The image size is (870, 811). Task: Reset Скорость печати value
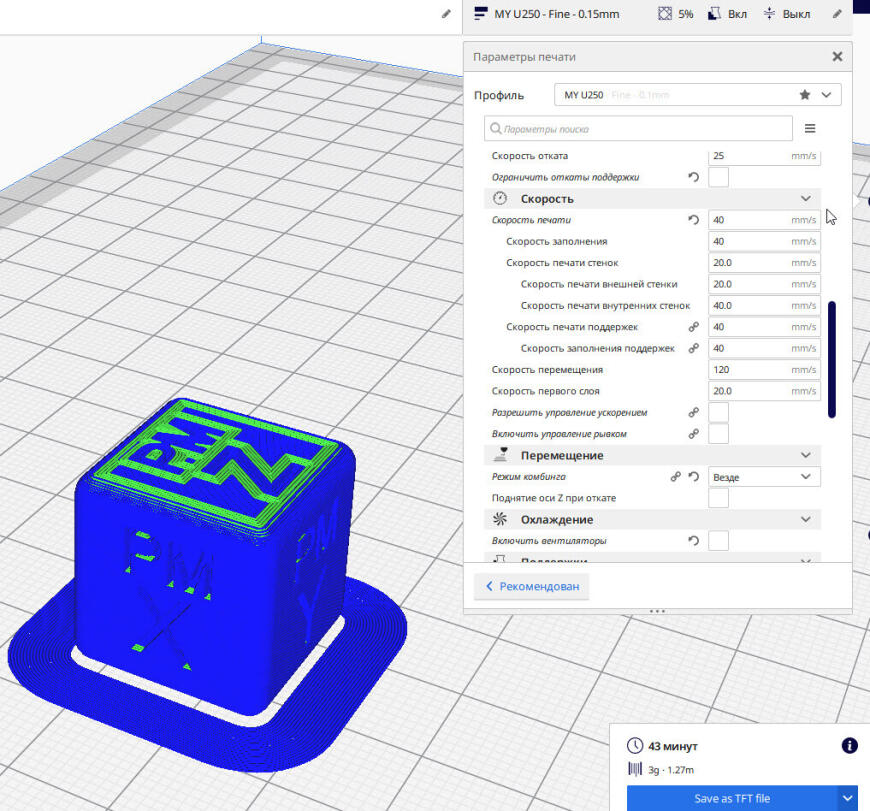694,220
